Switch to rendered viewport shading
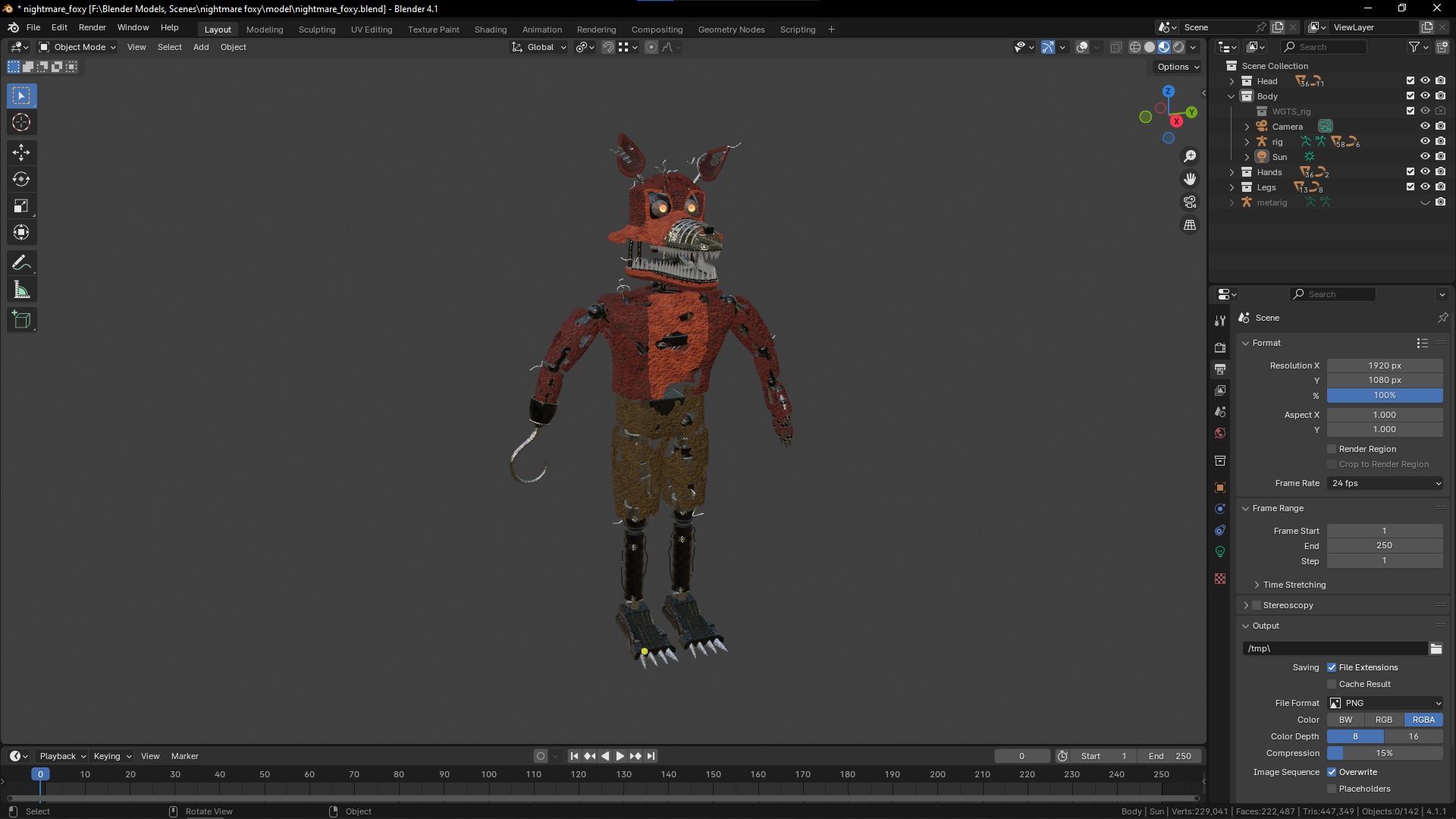1456x819 pixels. tap(1178, 47)
